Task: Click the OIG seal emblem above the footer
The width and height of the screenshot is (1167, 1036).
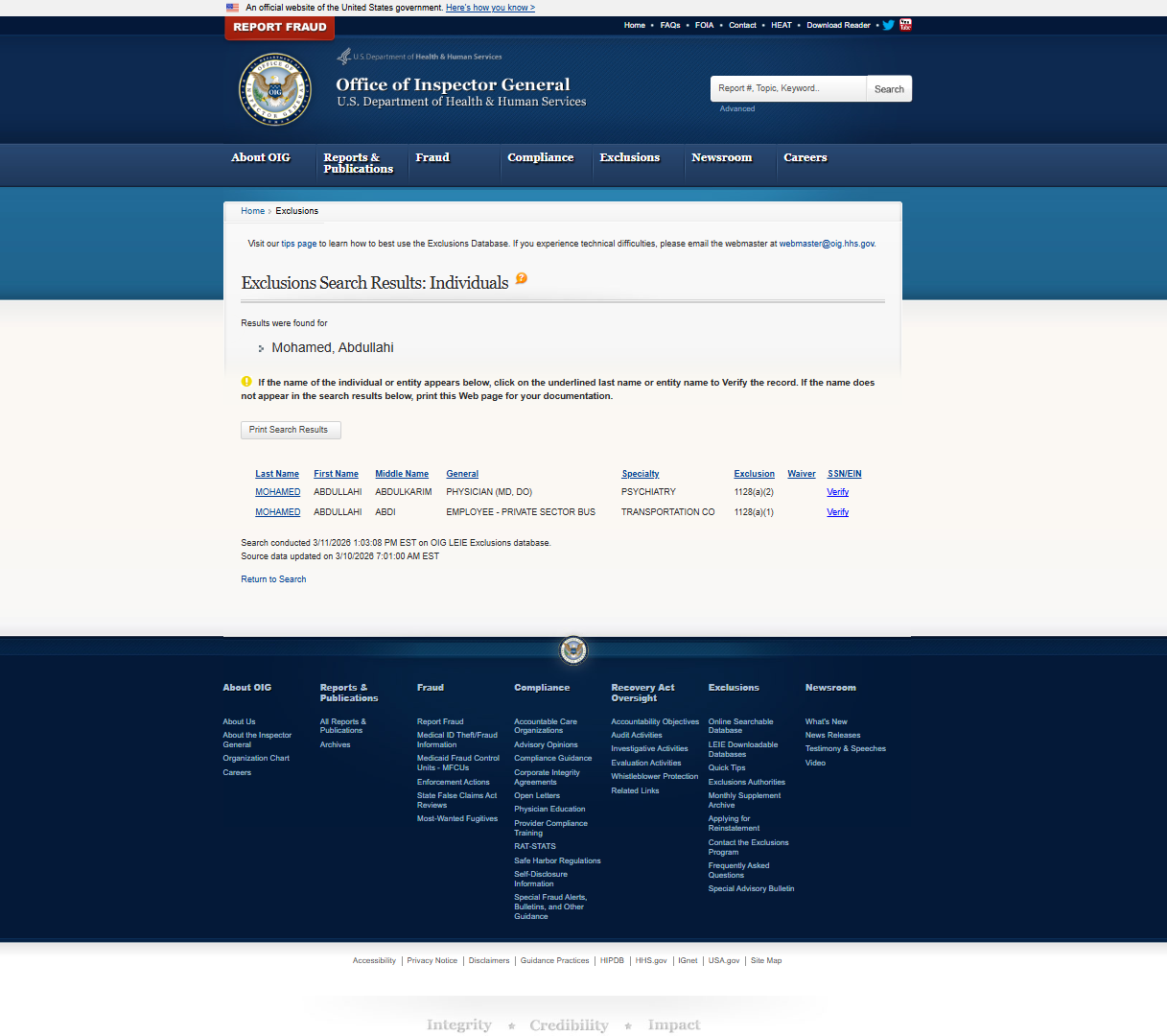Action: [x=572, y=650]
